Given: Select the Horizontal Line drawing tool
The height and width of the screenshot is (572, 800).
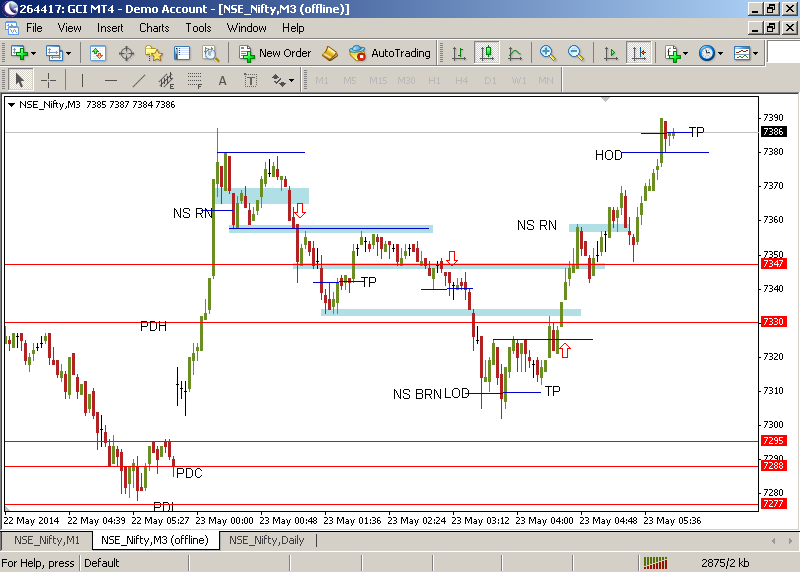Looking at the screenshot, I should point(111,80).
